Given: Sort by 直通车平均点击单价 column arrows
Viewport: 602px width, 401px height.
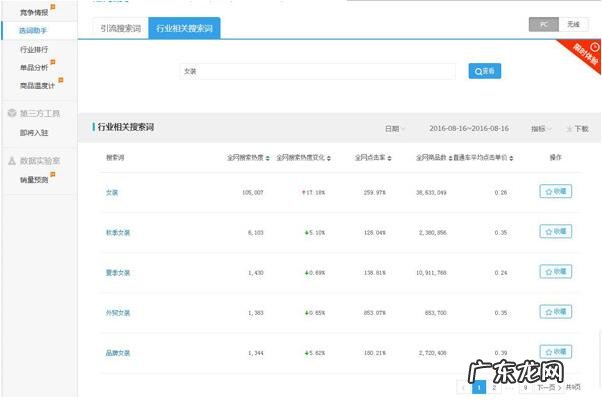Looking at the screenshot, I should coord(511,158).
